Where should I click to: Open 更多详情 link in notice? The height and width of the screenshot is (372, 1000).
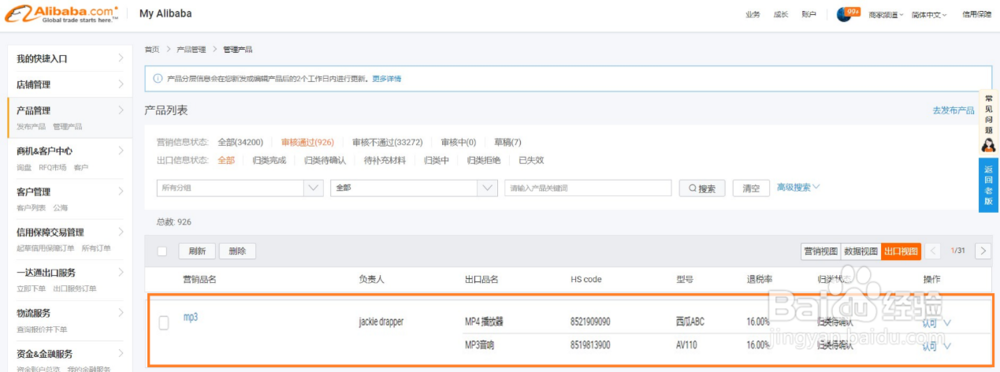[x=386, y=78]
